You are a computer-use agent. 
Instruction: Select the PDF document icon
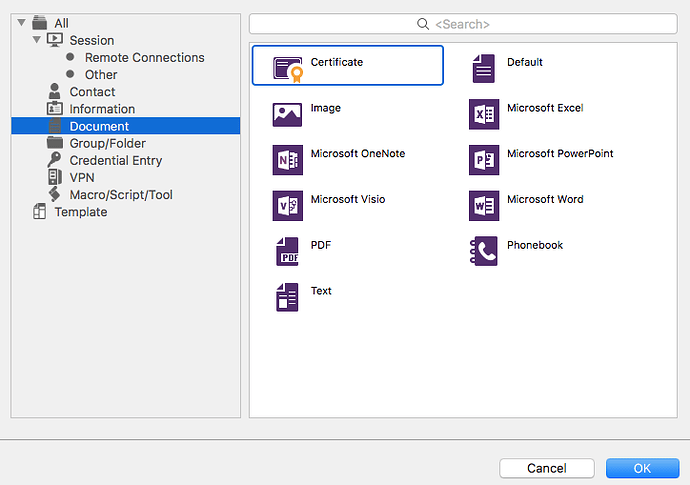pos(288,251)
